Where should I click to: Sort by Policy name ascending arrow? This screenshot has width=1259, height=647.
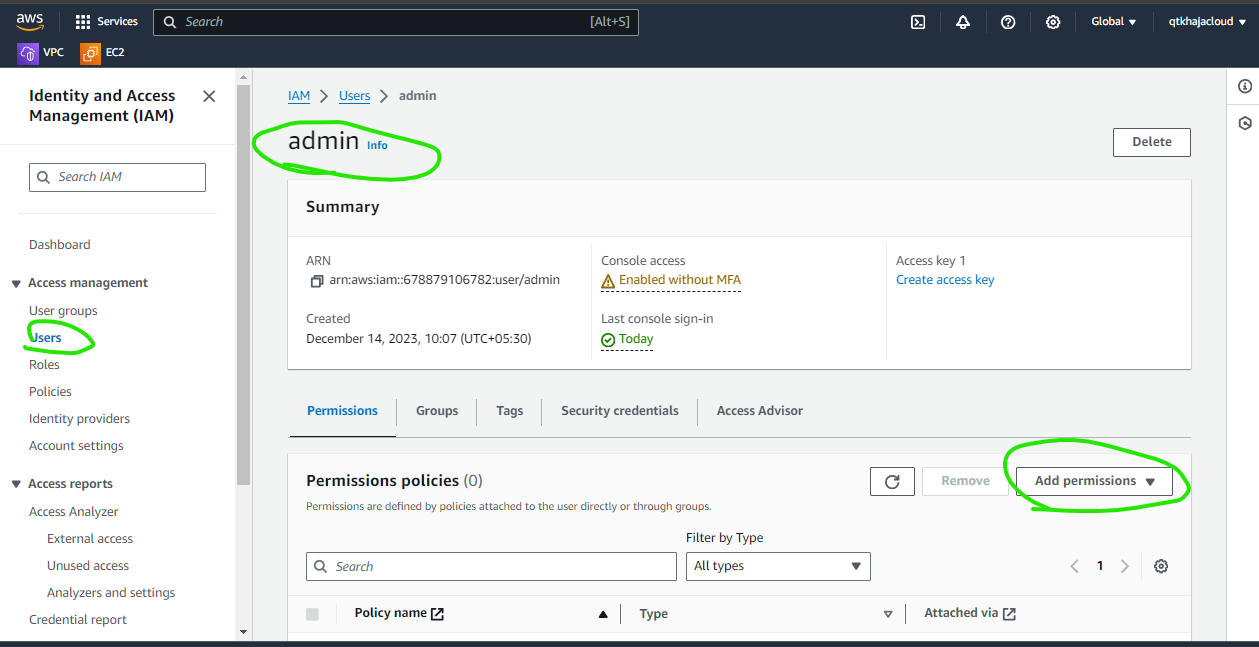pos(603,614)
